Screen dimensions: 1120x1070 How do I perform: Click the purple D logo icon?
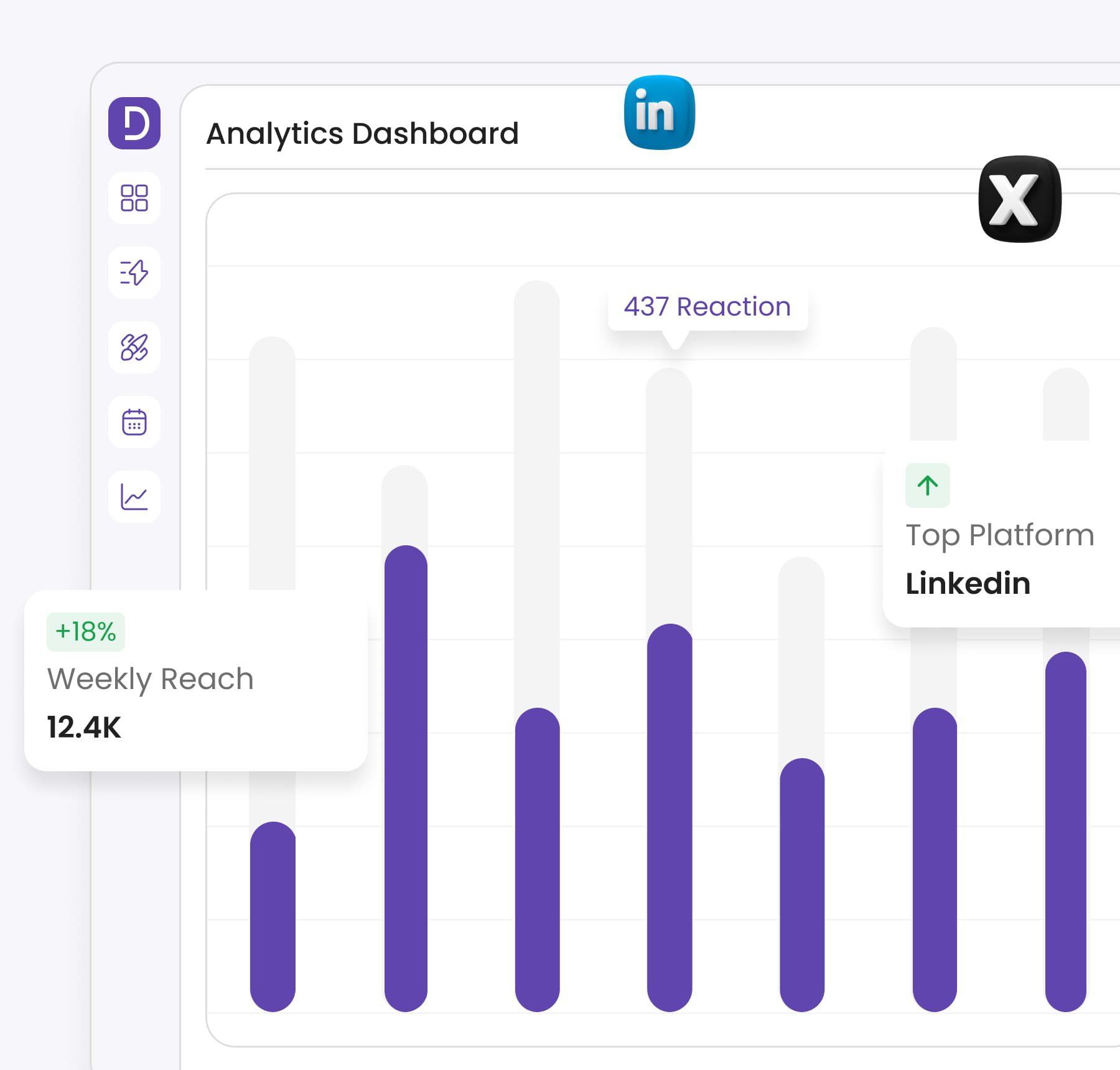coord(134,123)
